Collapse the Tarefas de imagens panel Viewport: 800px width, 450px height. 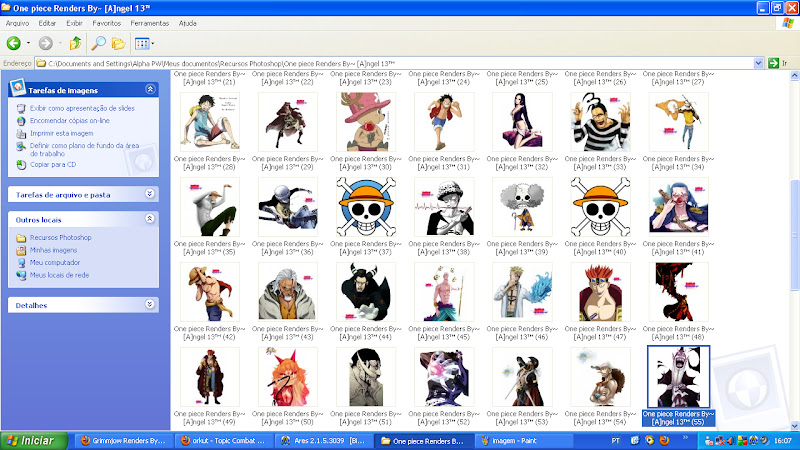(150, 89)
